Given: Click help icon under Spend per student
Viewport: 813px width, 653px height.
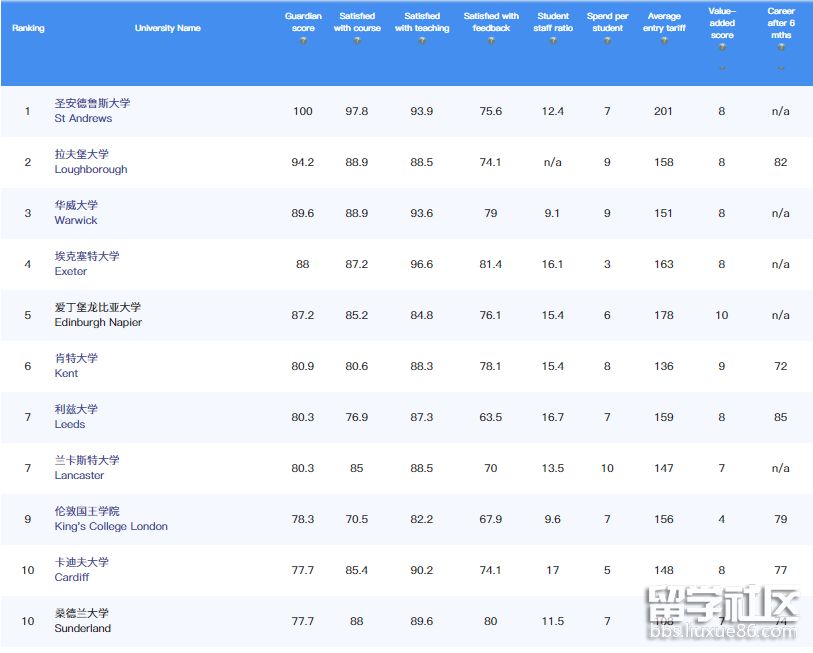Looking at the screenshot, I should pyautogui.click(x=607, y=41).
